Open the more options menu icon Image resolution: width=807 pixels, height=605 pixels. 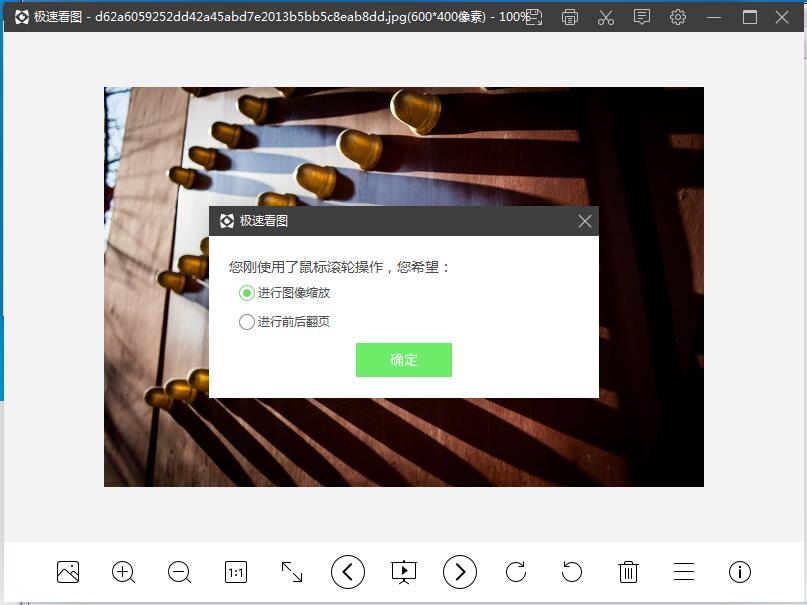click(684, 572)
